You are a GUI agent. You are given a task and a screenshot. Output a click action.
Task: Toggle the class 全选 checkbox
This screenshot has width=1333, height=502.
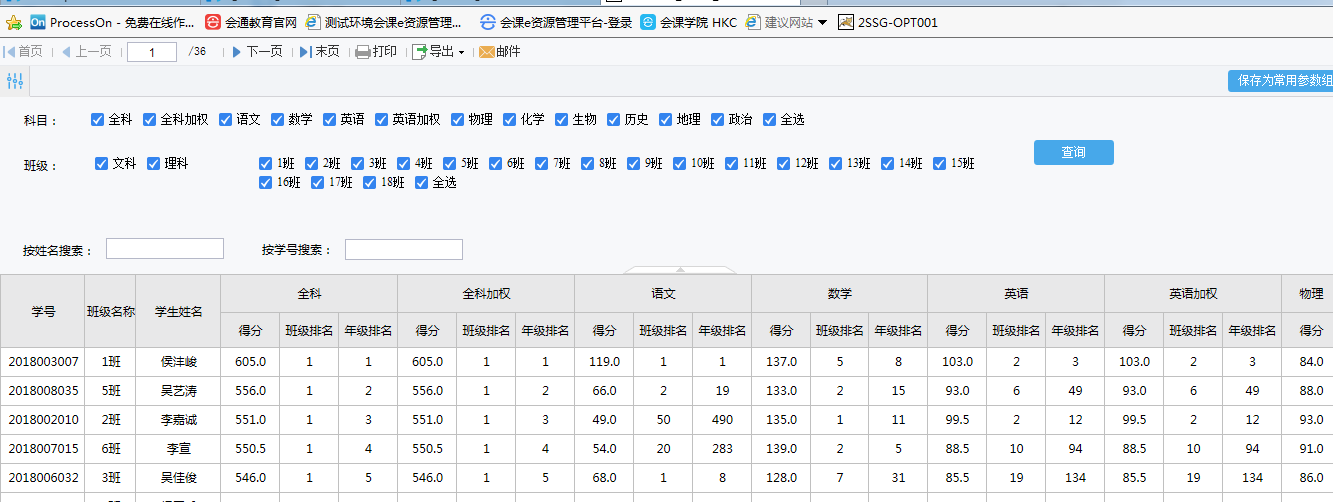click(421, 182)
